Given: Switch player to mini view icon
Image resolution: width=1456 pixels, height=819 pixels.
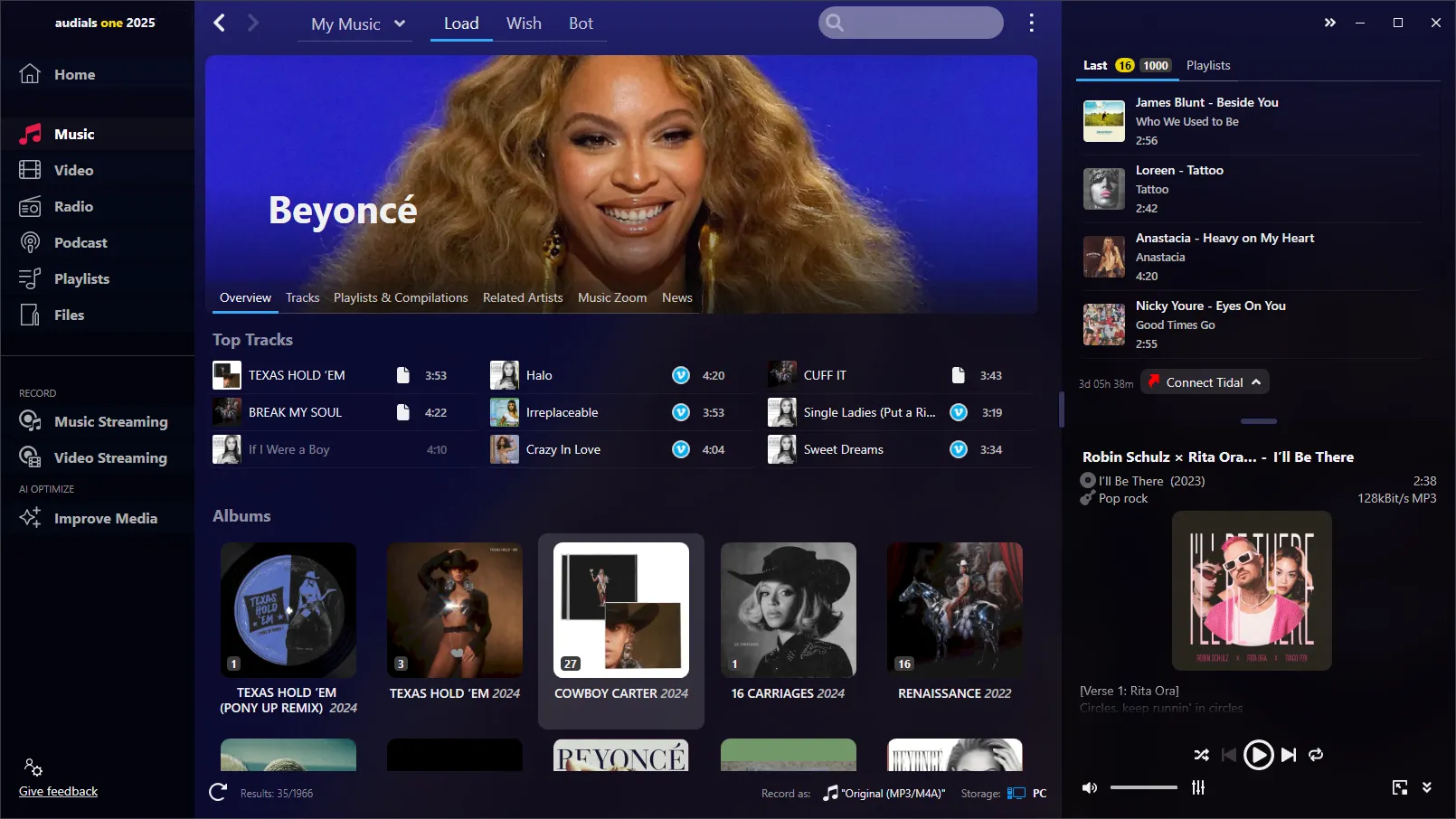Looking at the screenshot, I should (x=1400, y=787).
